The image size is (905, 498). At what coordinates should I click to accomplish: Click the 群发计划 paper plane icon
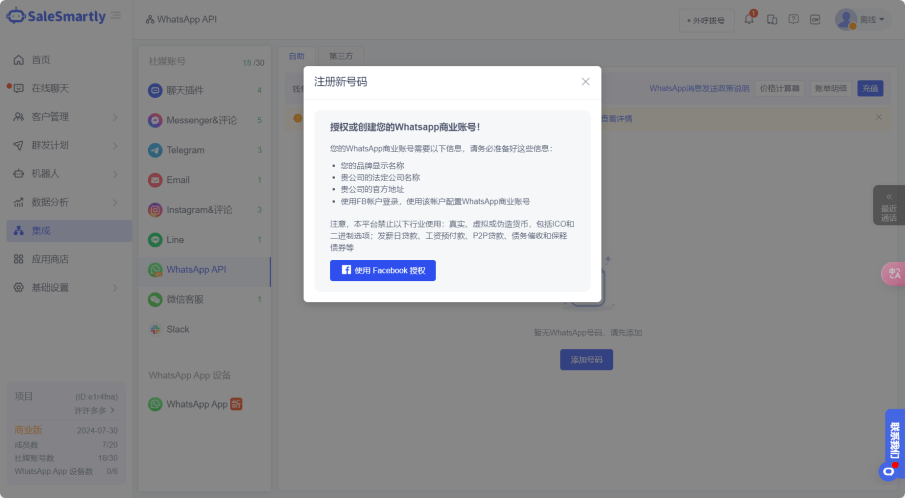[18, 145]
